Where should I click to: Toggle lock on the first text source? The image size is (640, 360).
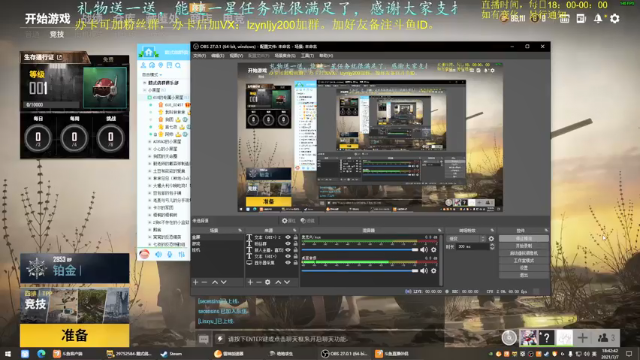pos(296,237)
